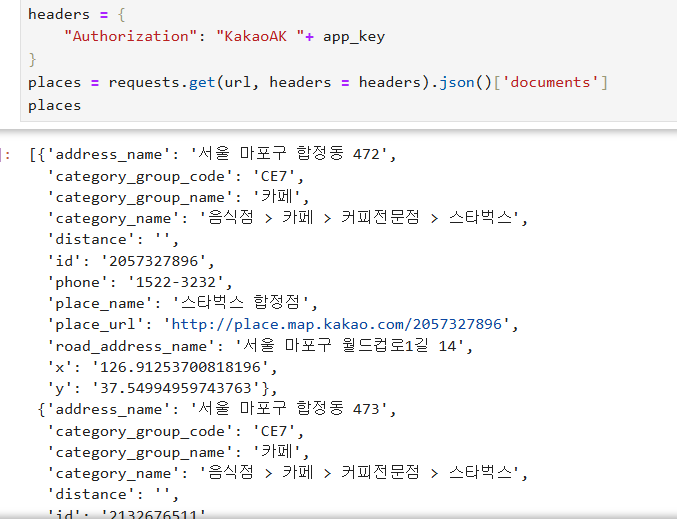
Task: Click second 'distance' key in output
Action: [x=91, y=495]
